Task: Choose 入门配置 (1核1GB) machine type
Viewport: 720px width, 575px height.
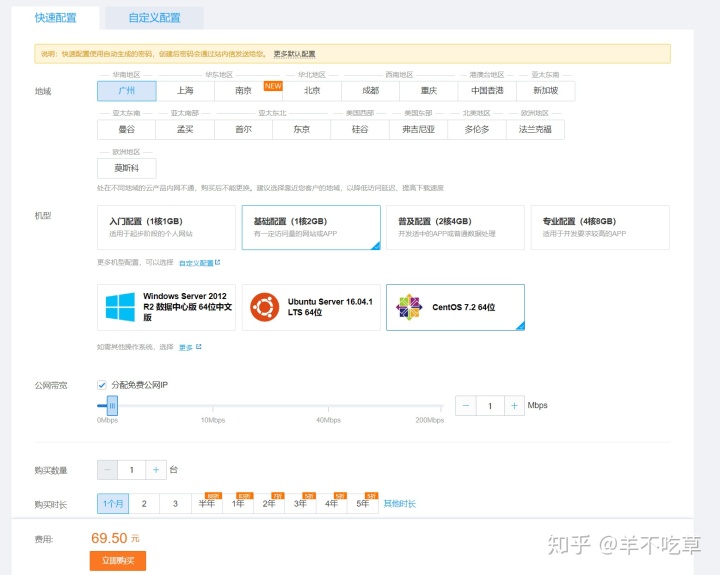Action: [166, 227]
